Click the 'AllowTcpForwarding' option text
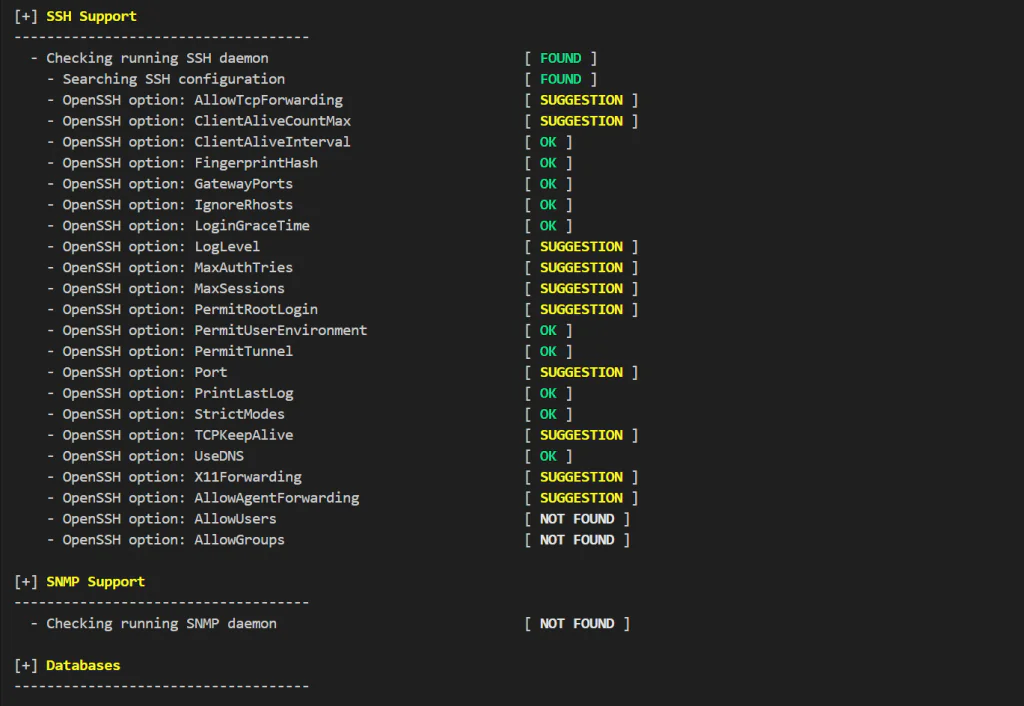 tap(268, 100)
